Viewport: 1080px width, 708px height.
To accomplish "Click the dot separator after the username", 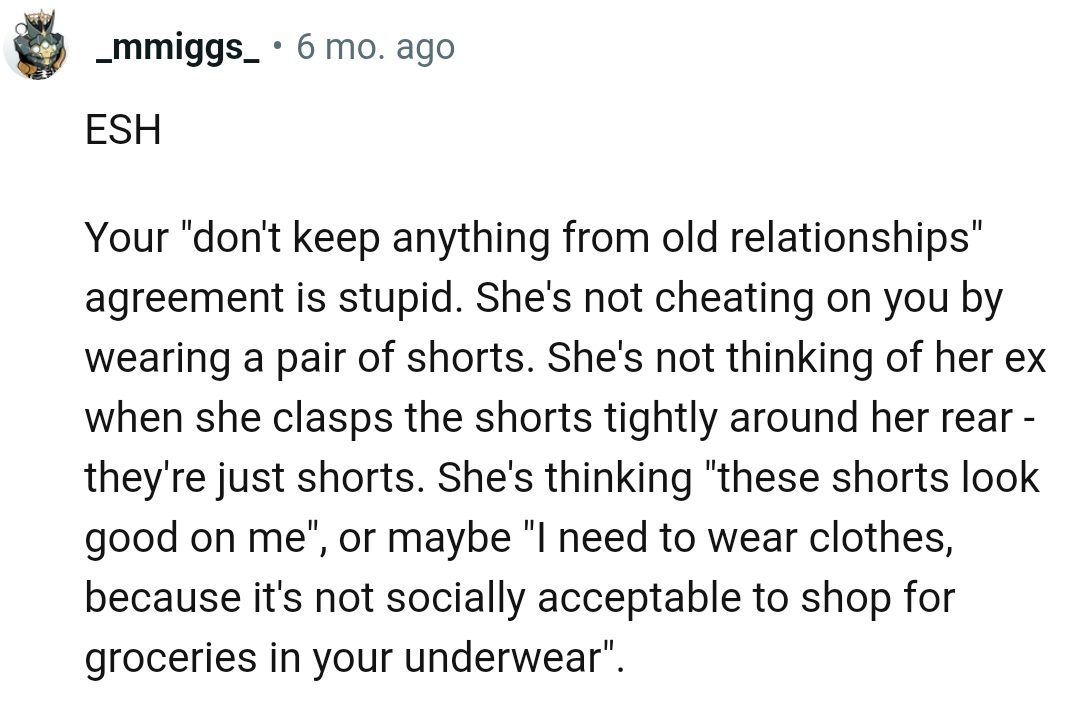I will coord(277,46).
